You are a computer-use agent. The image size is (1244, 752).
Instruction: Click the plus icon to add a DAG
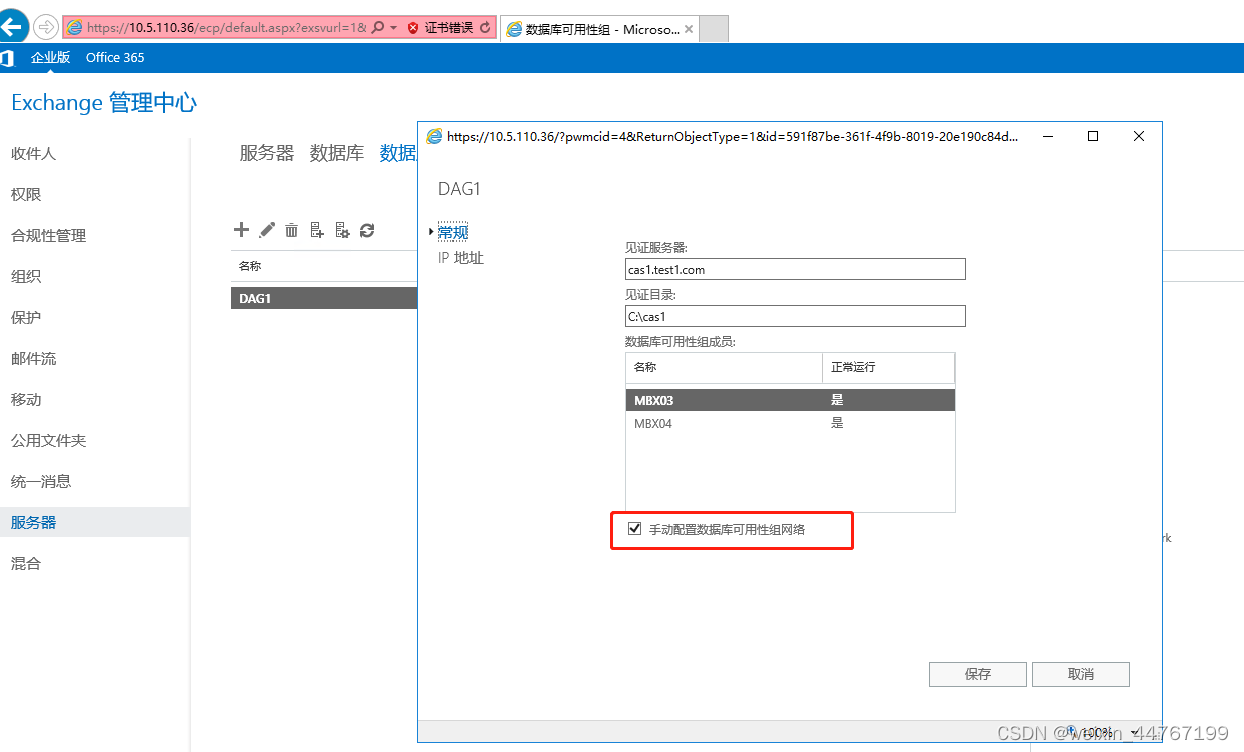click(x=241, y=230)
